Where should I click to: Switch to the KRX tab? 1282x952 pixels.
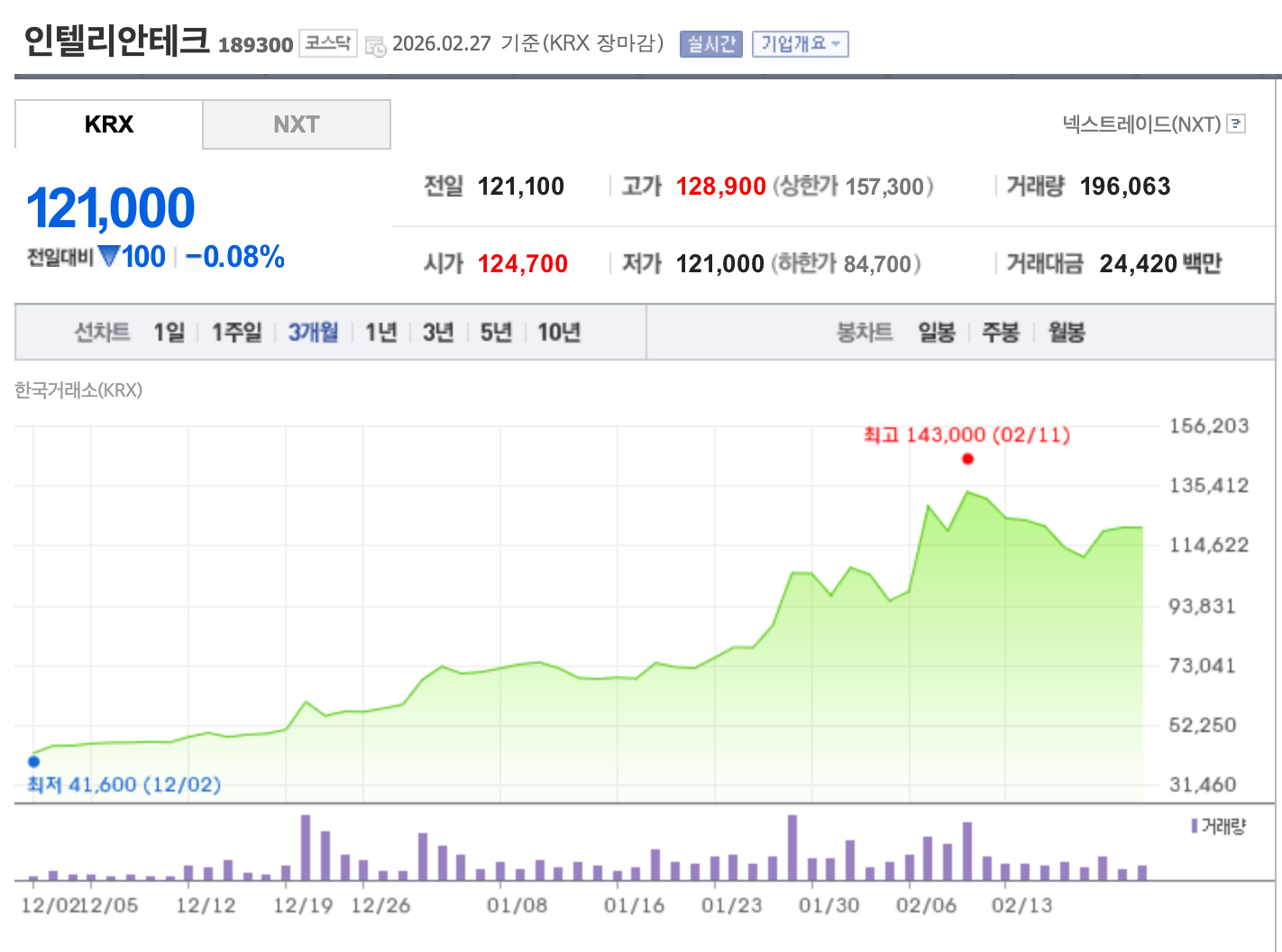click(x=109, y=124)
